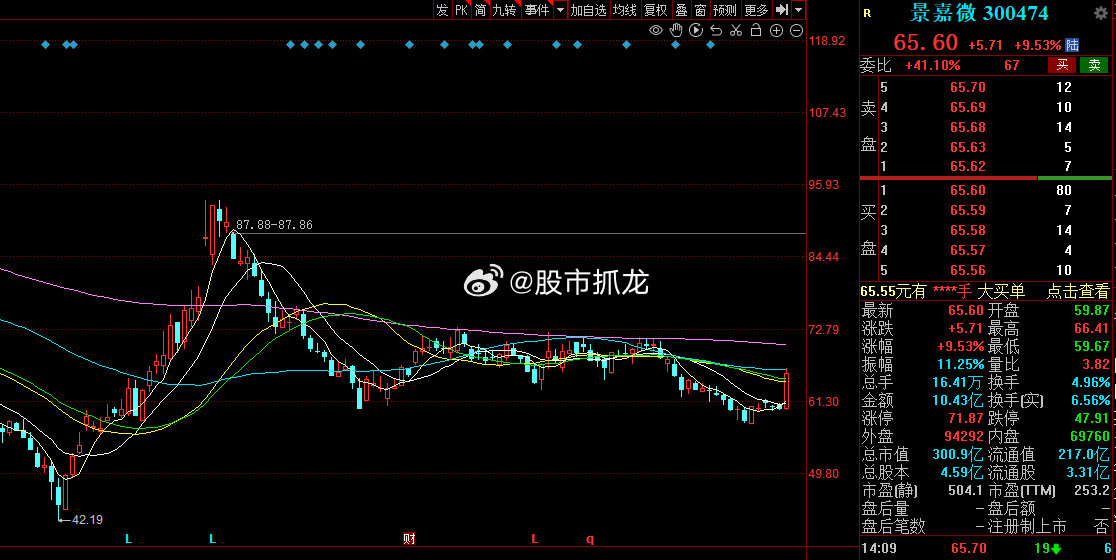Screen dimensions: 1116x560
Task: Click the 涨停 price 71.87
Action: coord(966,418)
